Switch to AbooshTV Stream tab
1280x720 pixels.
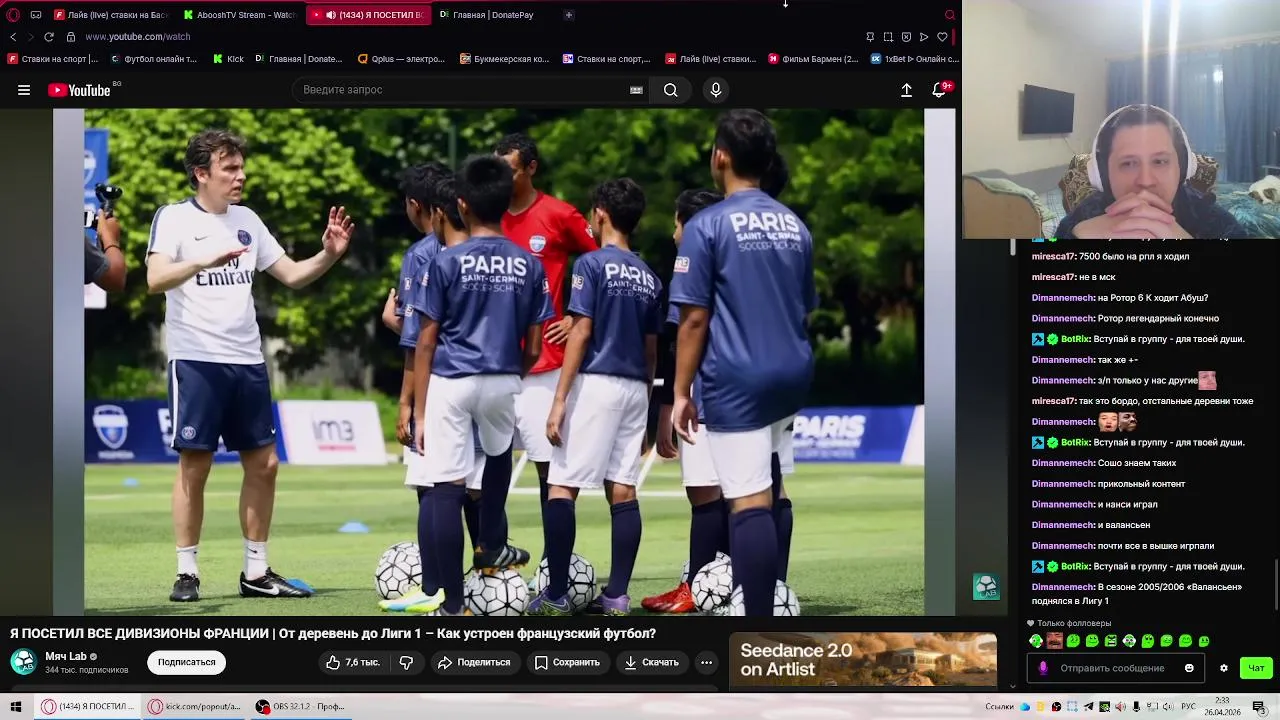[x=239, y=15]
